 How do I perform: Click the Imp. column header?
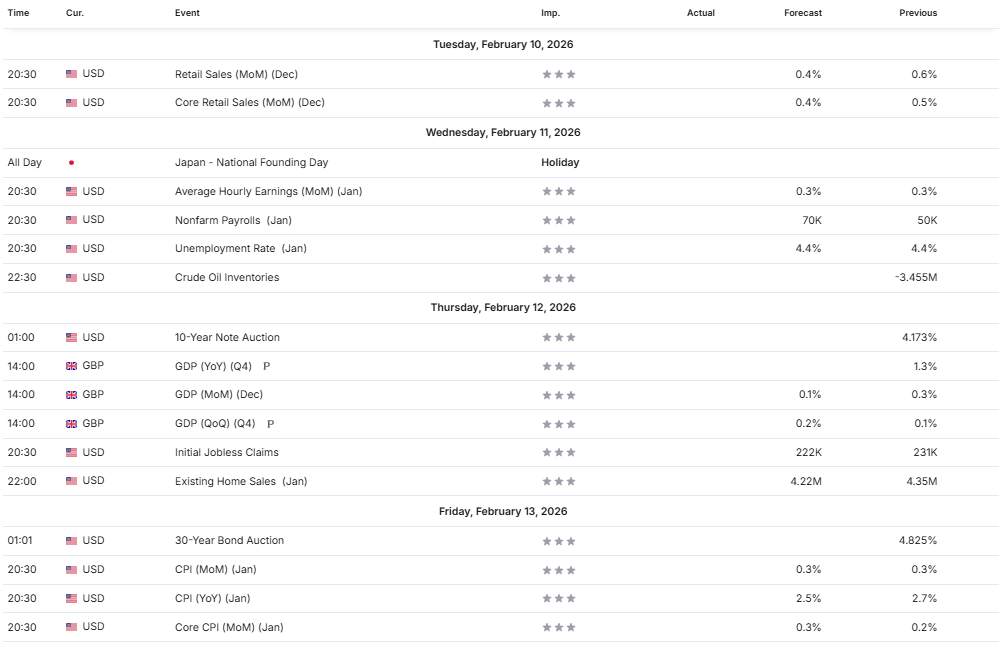(x=550, y=13)
